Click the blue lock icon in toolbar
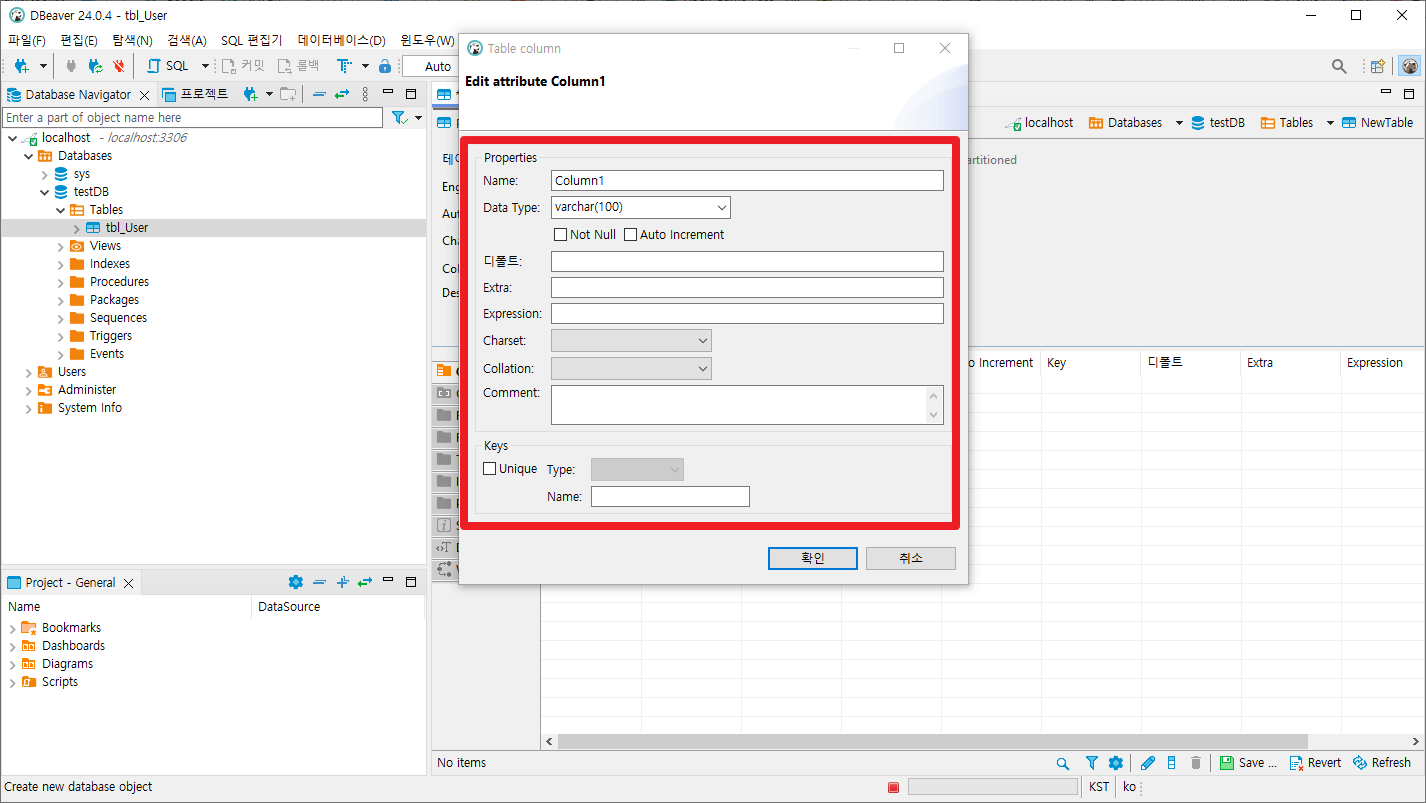The image size is (1426, 803). (x=385, y=66)
